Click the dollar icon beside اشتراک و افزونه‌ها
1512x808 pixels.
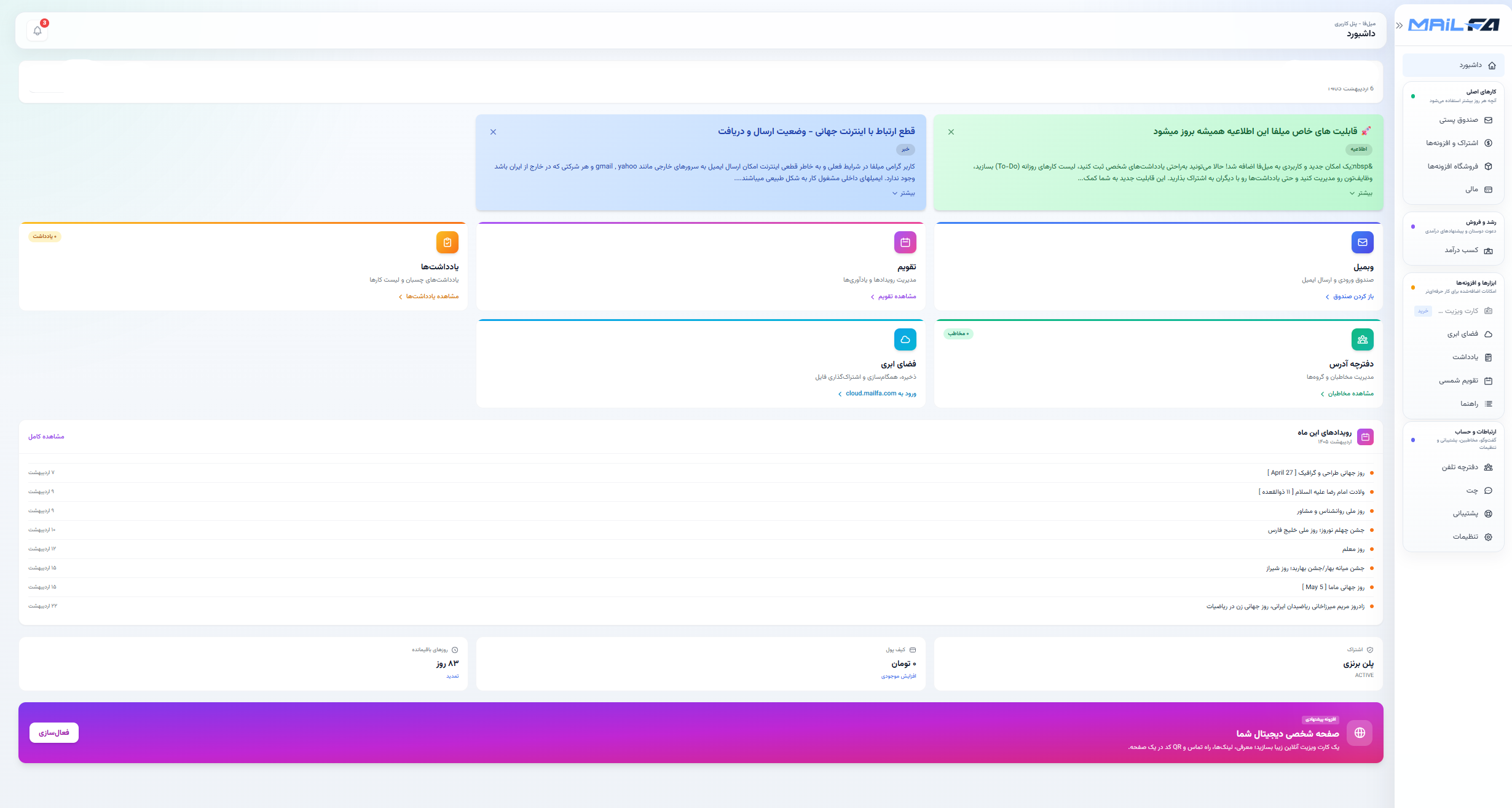[x=1488, y=143]
